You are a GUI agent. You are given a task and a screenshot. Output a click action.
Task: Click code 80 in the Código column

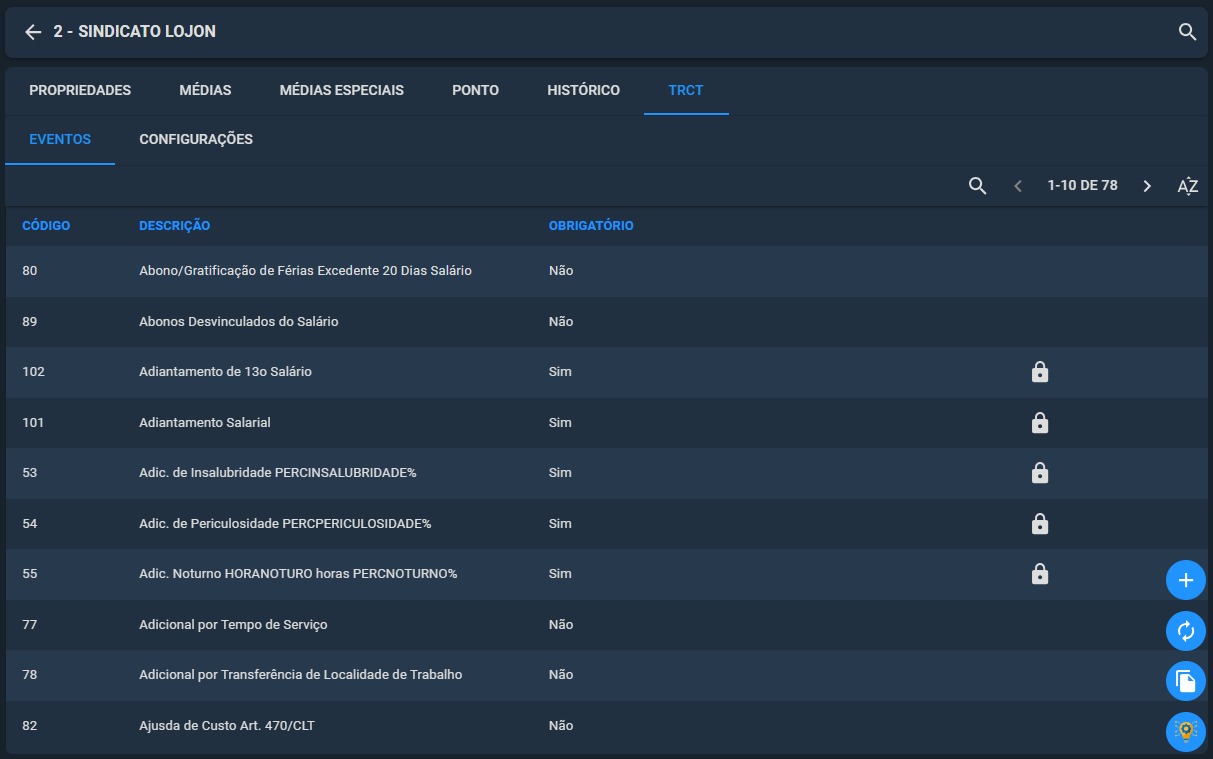[30, 271]
